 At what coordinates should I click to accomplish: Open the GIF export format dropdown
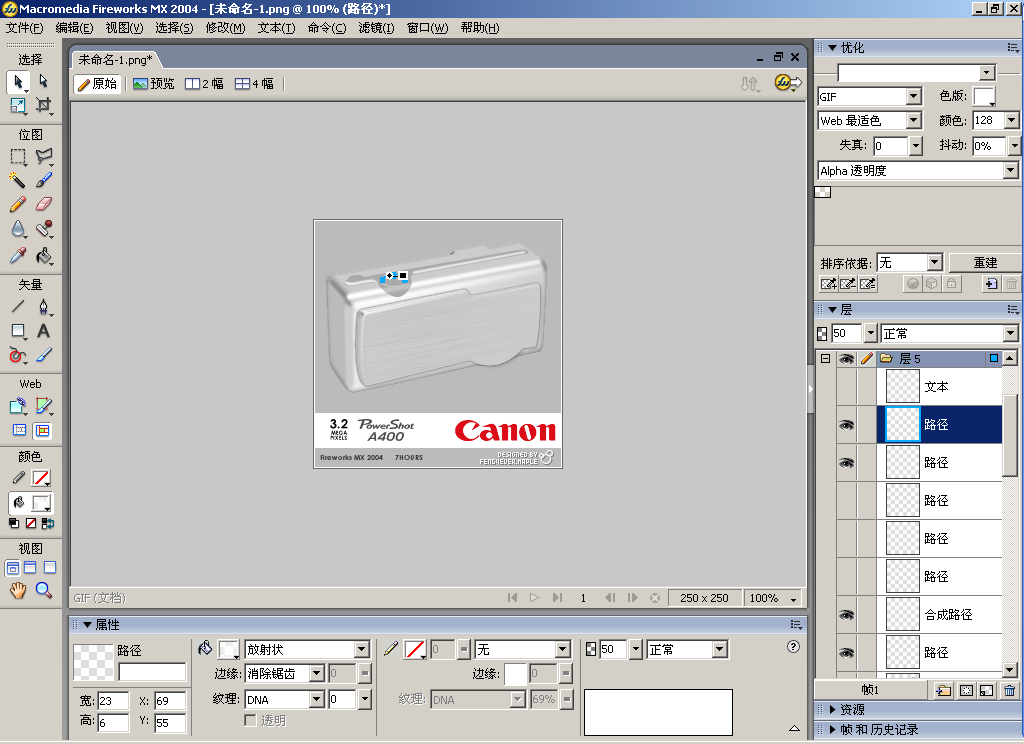914,97
